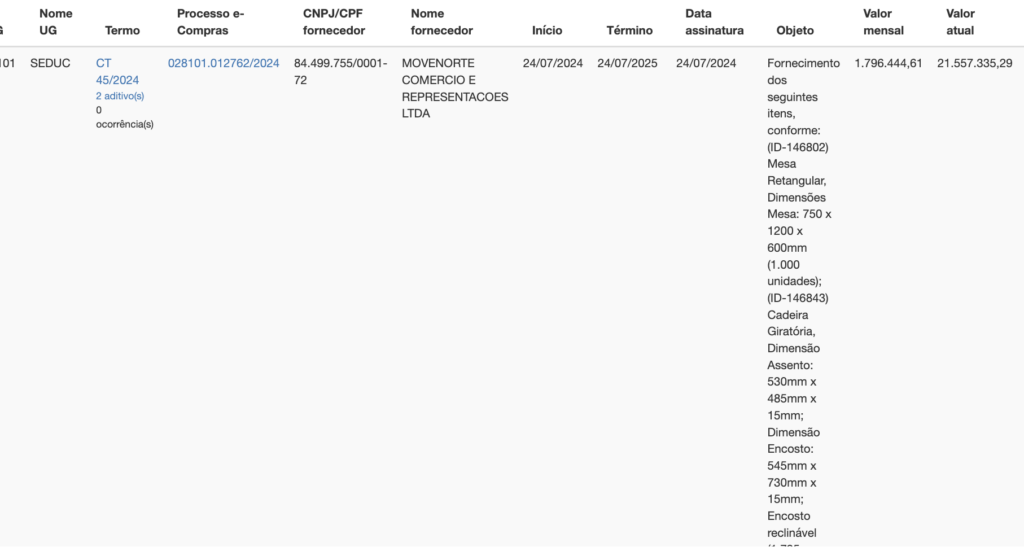Open the CT 45/2024 contract link
This screenshot has height=560, width=1024.
(x=117, y=71)
